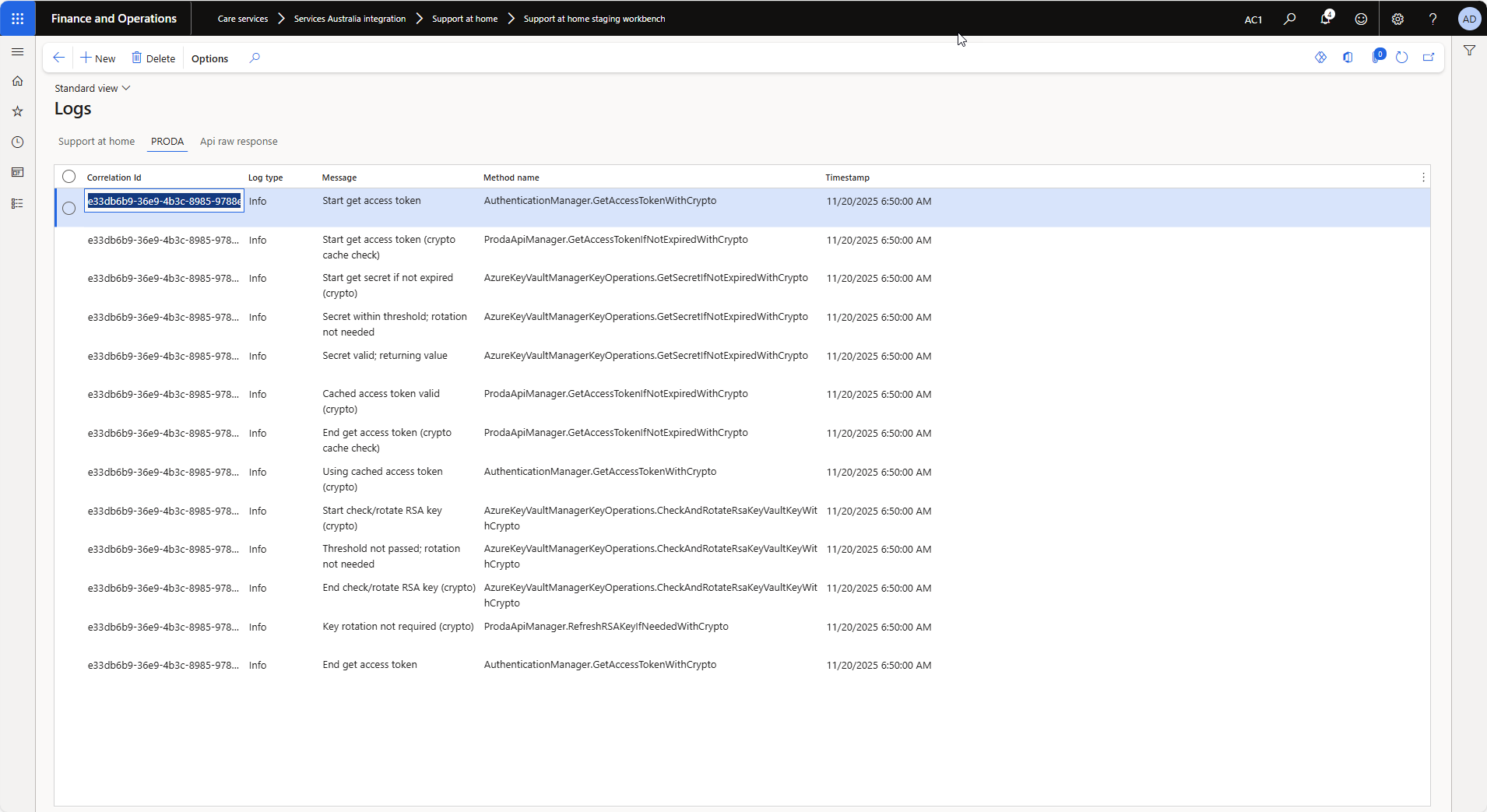Open the settings gear icon
This screenshot has width=1487, height=812.
(1397, 19)
